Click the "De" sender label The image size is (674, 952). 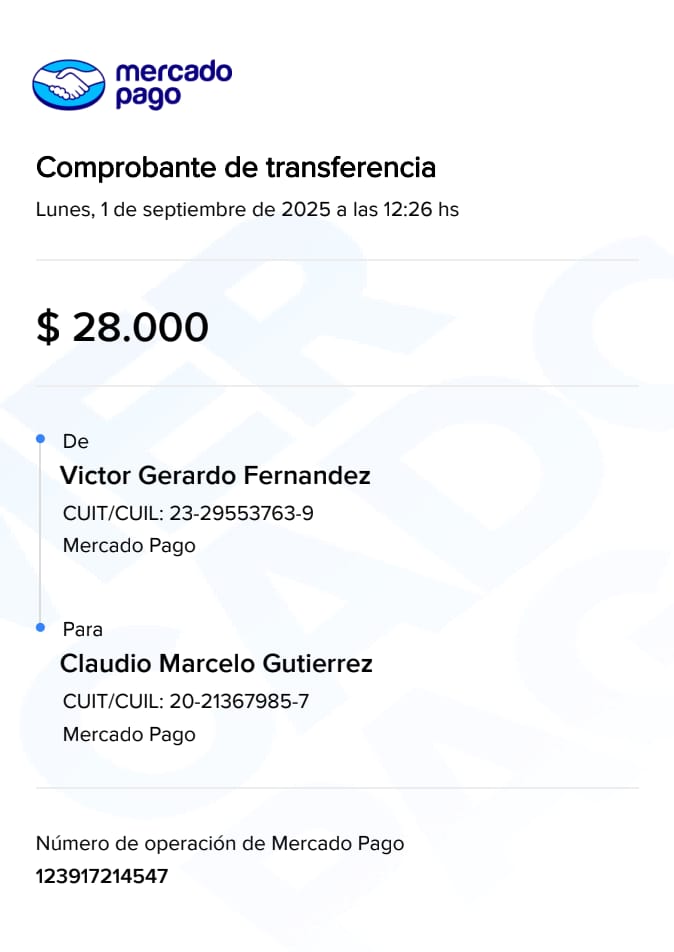click(x=75, y=441)
